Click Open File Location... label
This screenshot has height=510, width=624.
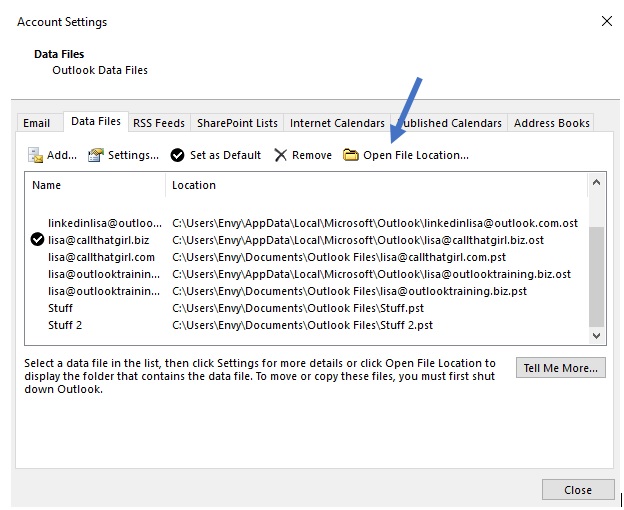point(416,155)
